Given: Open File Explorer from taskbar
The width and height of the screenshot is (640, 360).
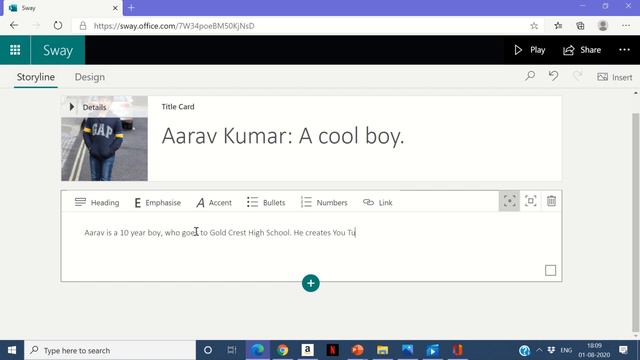Looking at the screenshot, I should 382,350.
